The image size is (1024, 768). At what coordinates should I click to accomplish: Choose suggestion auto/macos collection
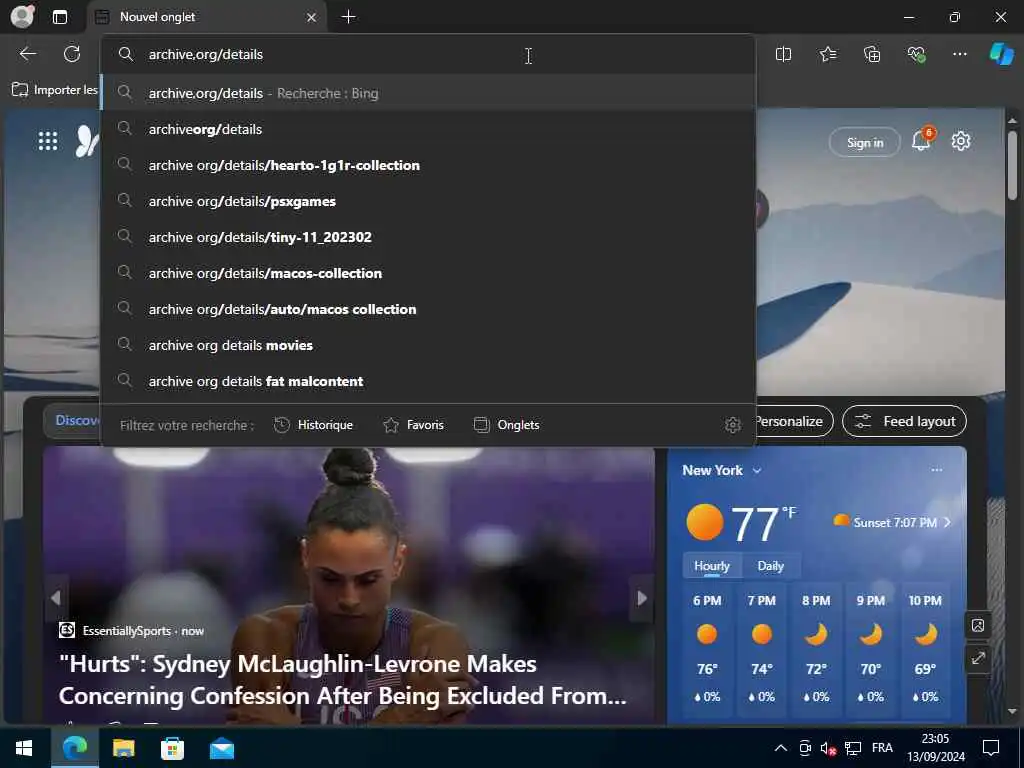(x=428, y=309)
